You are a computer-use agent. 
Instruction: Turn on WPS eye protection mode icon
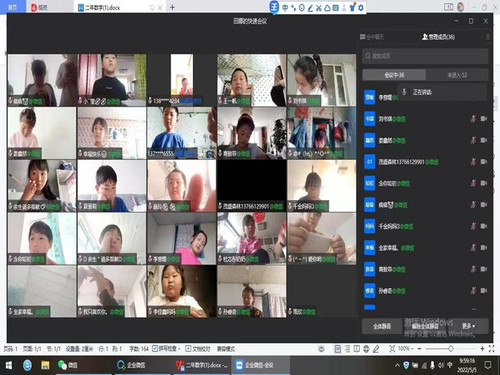pos(321,349)
